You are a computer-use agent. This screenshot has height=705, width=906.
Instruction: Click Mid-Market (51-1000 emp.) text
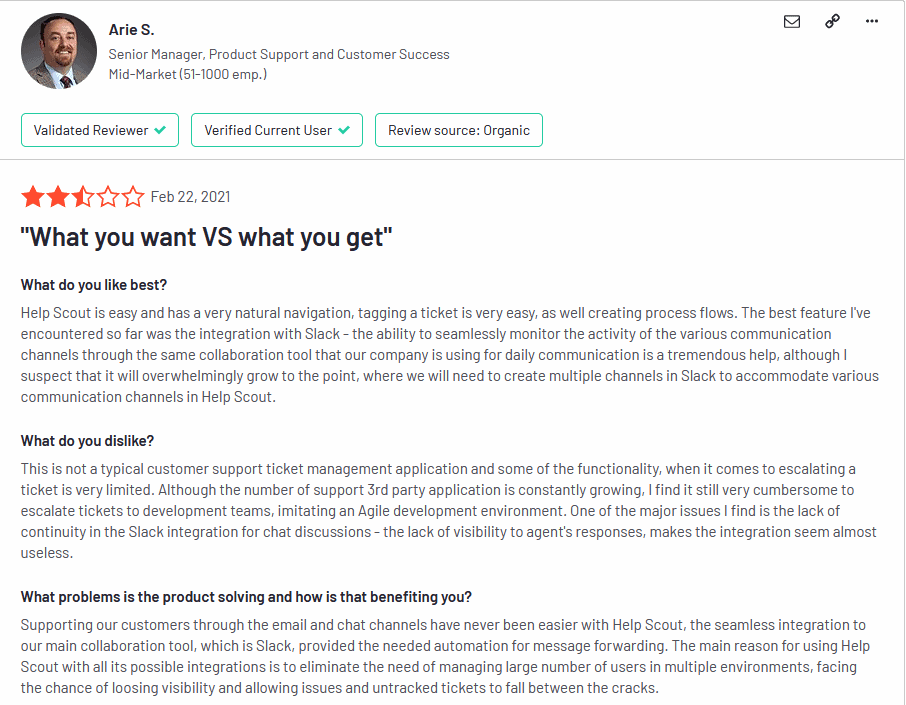[188, 74]
